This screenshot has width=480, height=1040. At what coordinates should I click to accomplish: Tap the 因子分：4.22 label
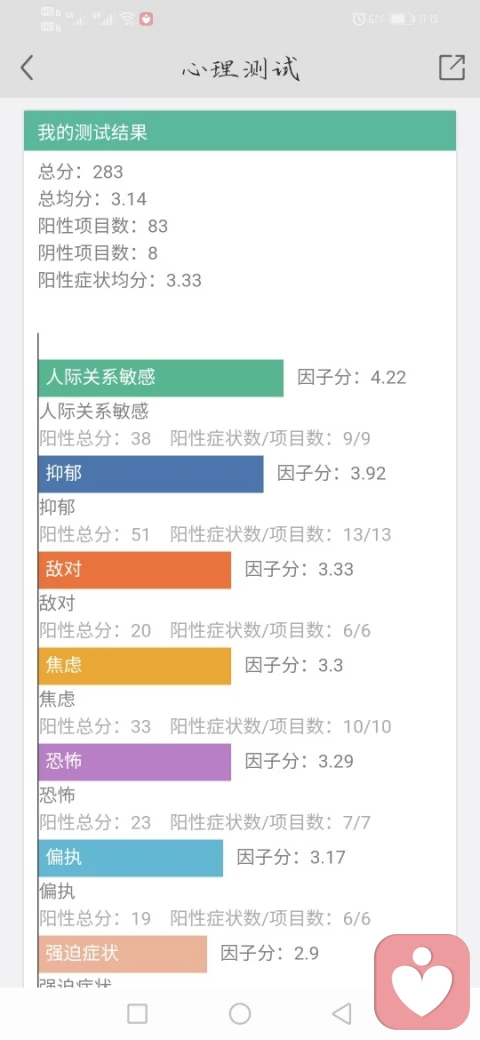[x=351, y=377]
